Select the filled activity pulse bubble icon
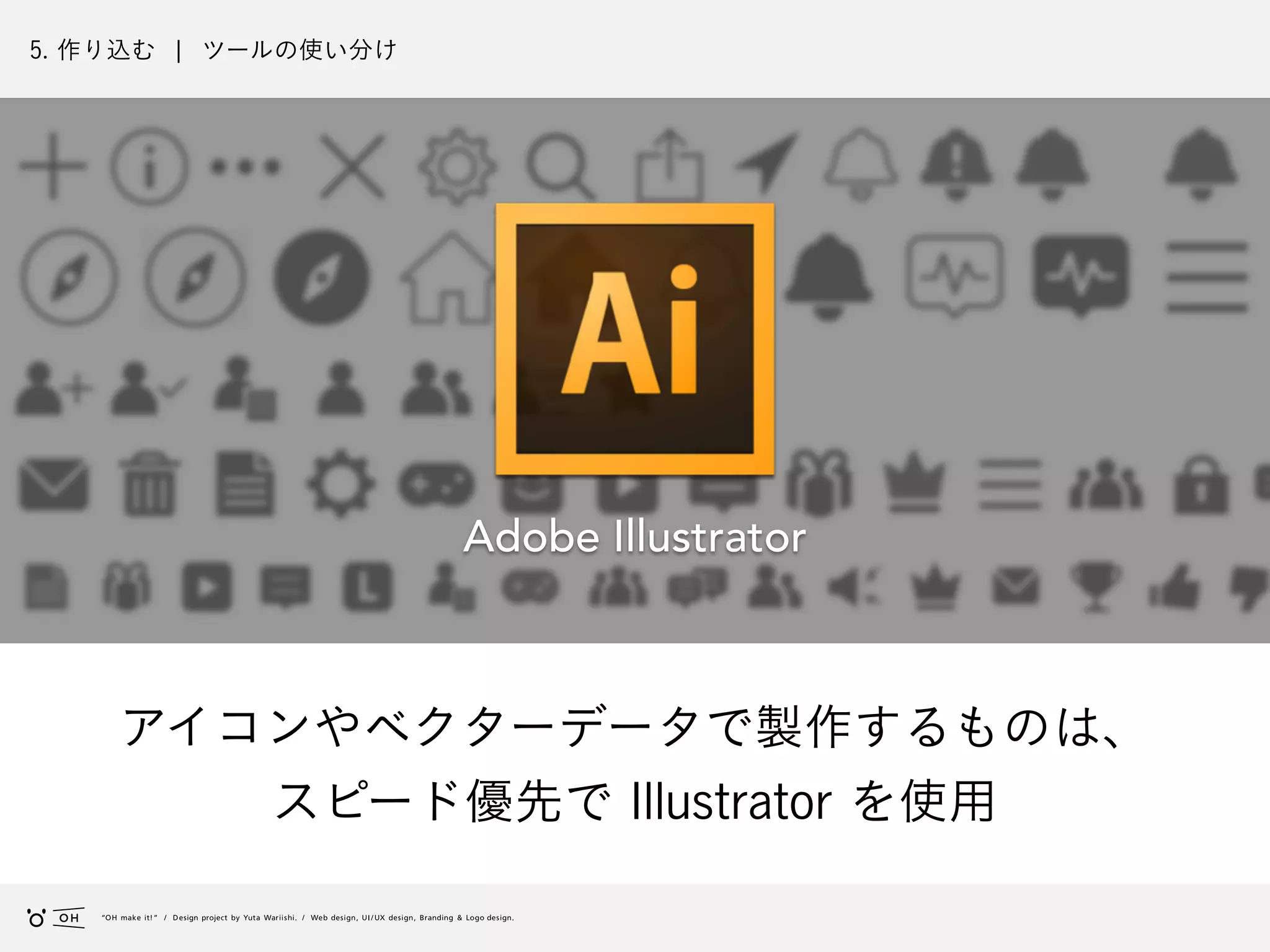Screen dimensions: 1270x952 tap(1081, 275)
